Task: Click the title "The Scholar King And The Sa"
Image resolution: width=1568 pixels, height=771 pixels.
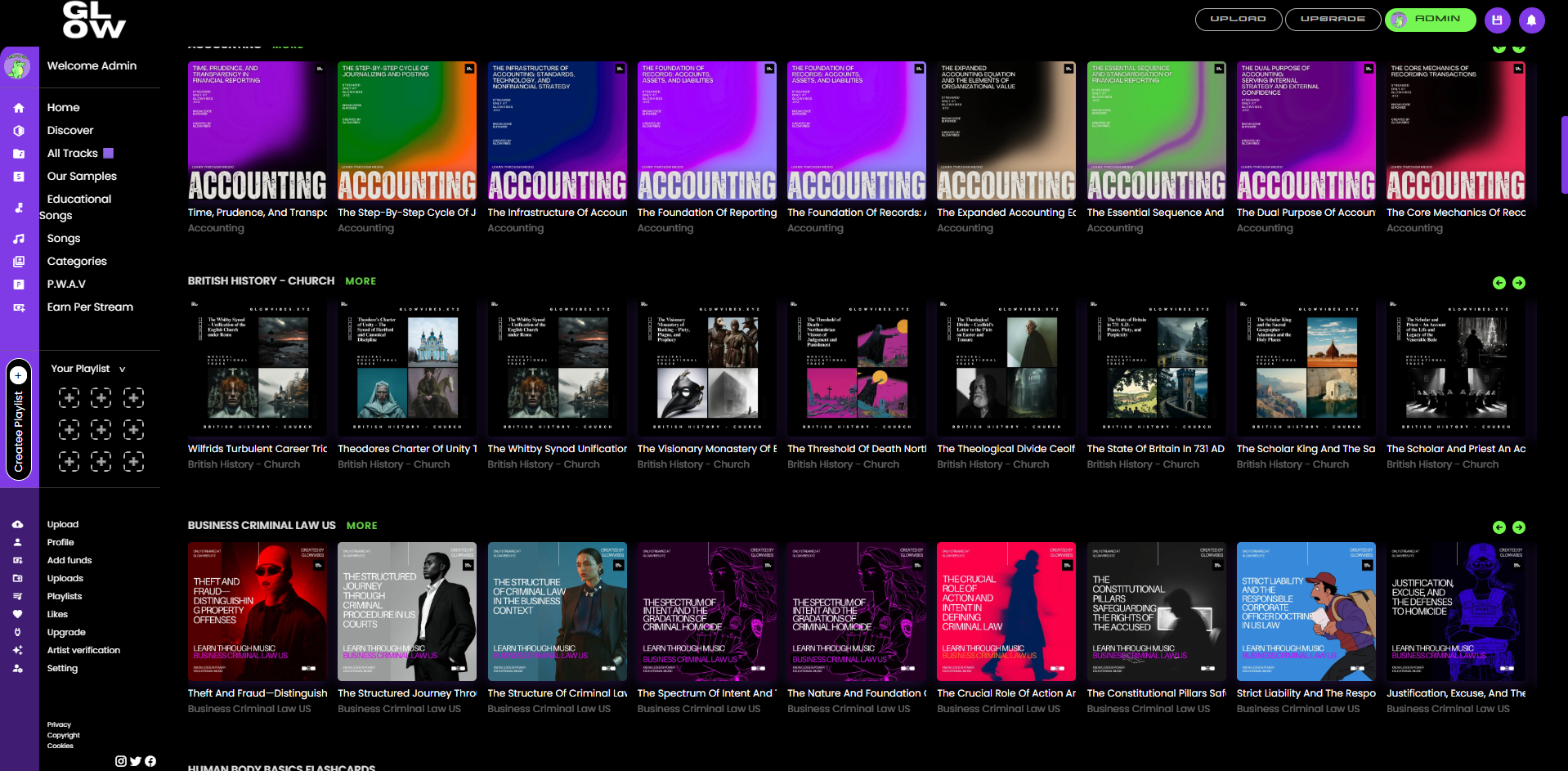Action: click(x=1306, y=449)
